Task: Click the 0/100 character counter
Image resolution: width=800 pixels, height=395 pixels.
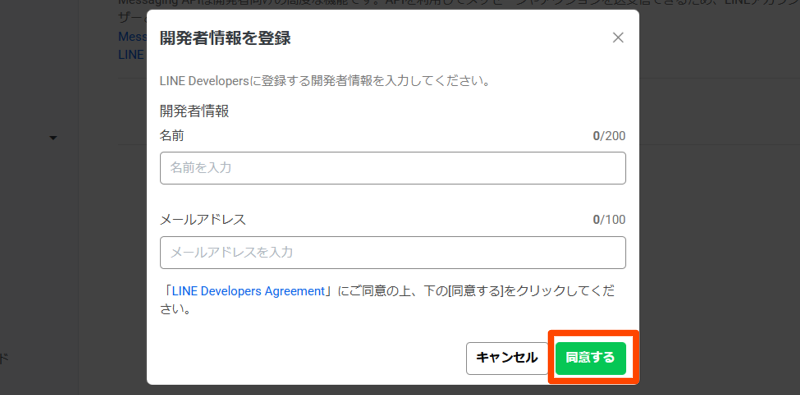Action: [609, 220]
